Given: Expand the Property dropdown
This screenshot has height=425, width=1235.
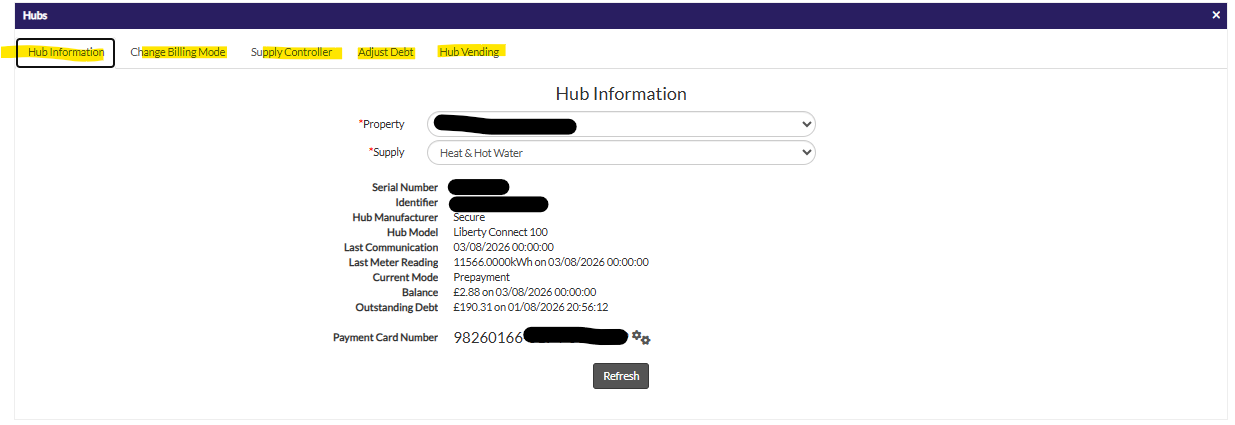Looking at the screenshot, I should point(621,124).
